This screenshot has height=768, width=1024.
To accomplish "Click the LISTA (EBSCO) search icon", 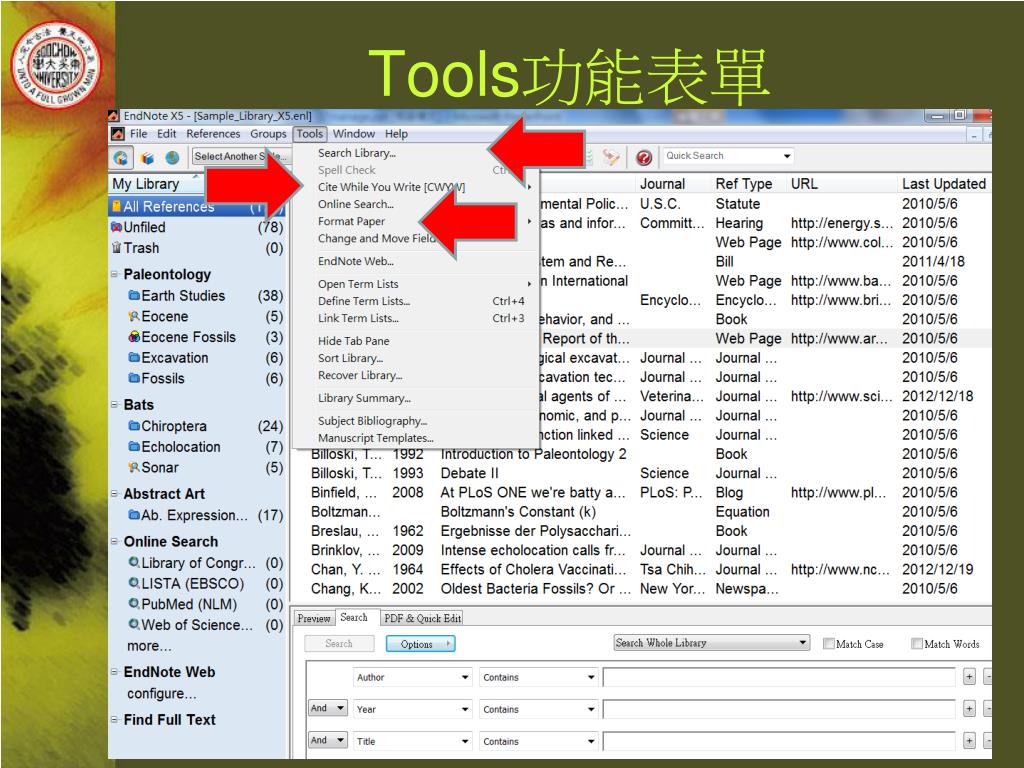I will tap(135, 583).
